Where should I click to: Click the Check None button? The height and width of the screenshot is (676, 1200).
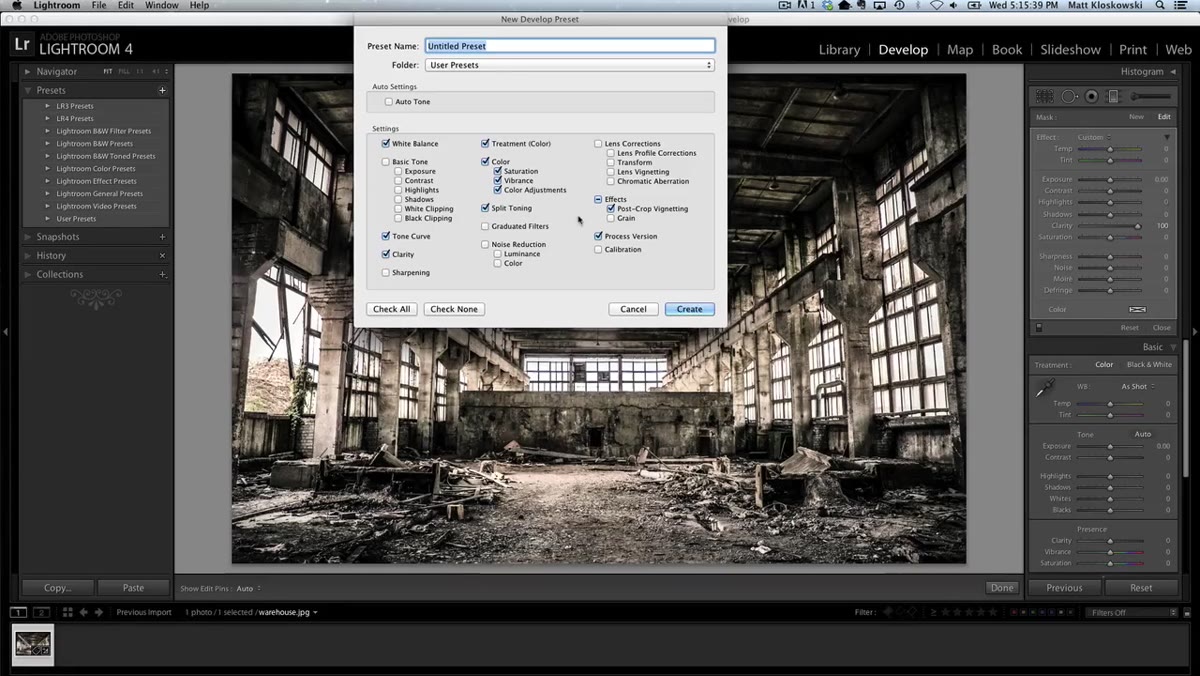click(x=454, y=309)
